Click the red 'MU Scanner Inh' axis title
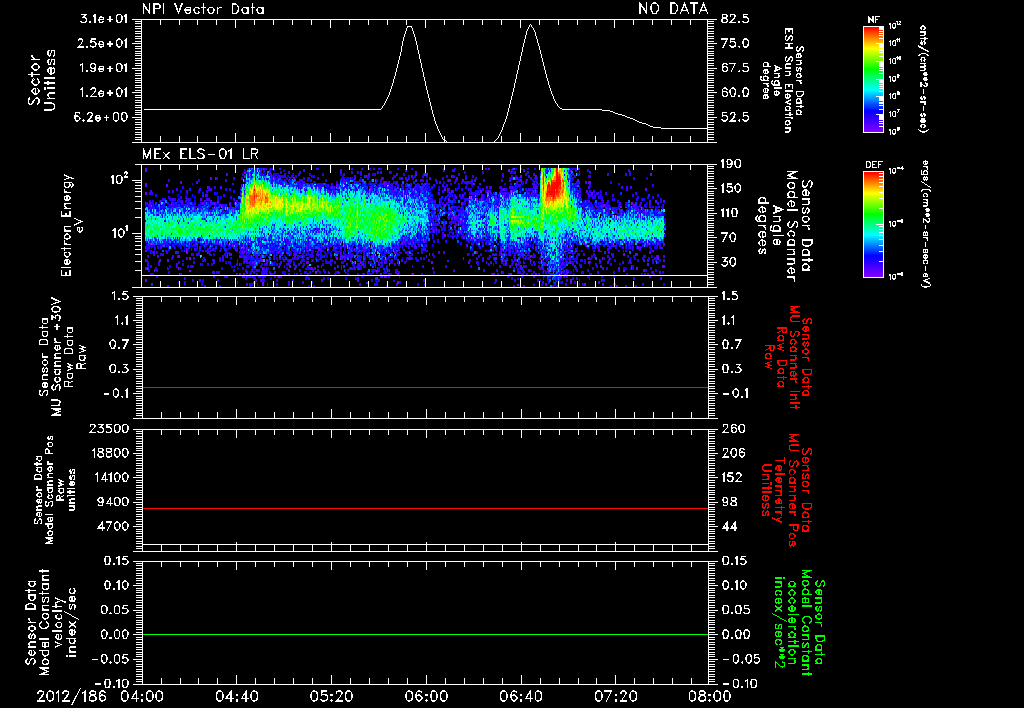 pos(793,357)
